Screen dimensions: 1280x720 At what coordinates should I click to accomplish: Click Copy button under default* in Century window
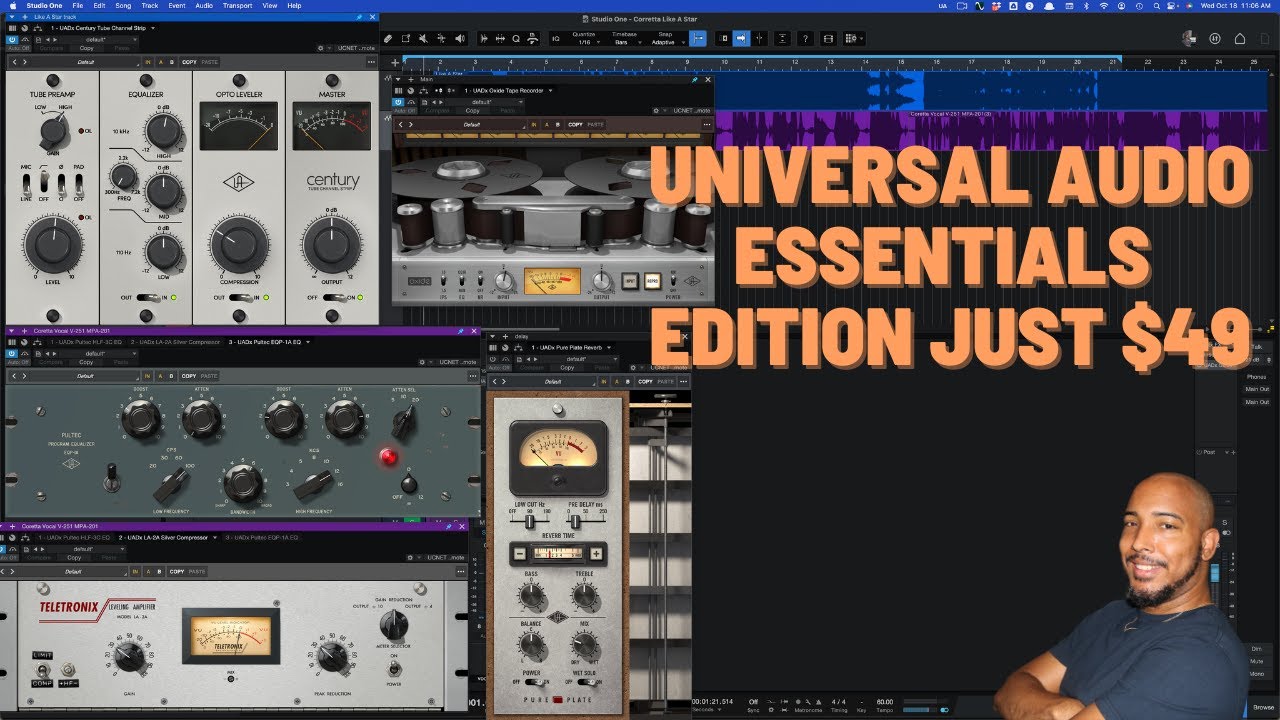86,48
